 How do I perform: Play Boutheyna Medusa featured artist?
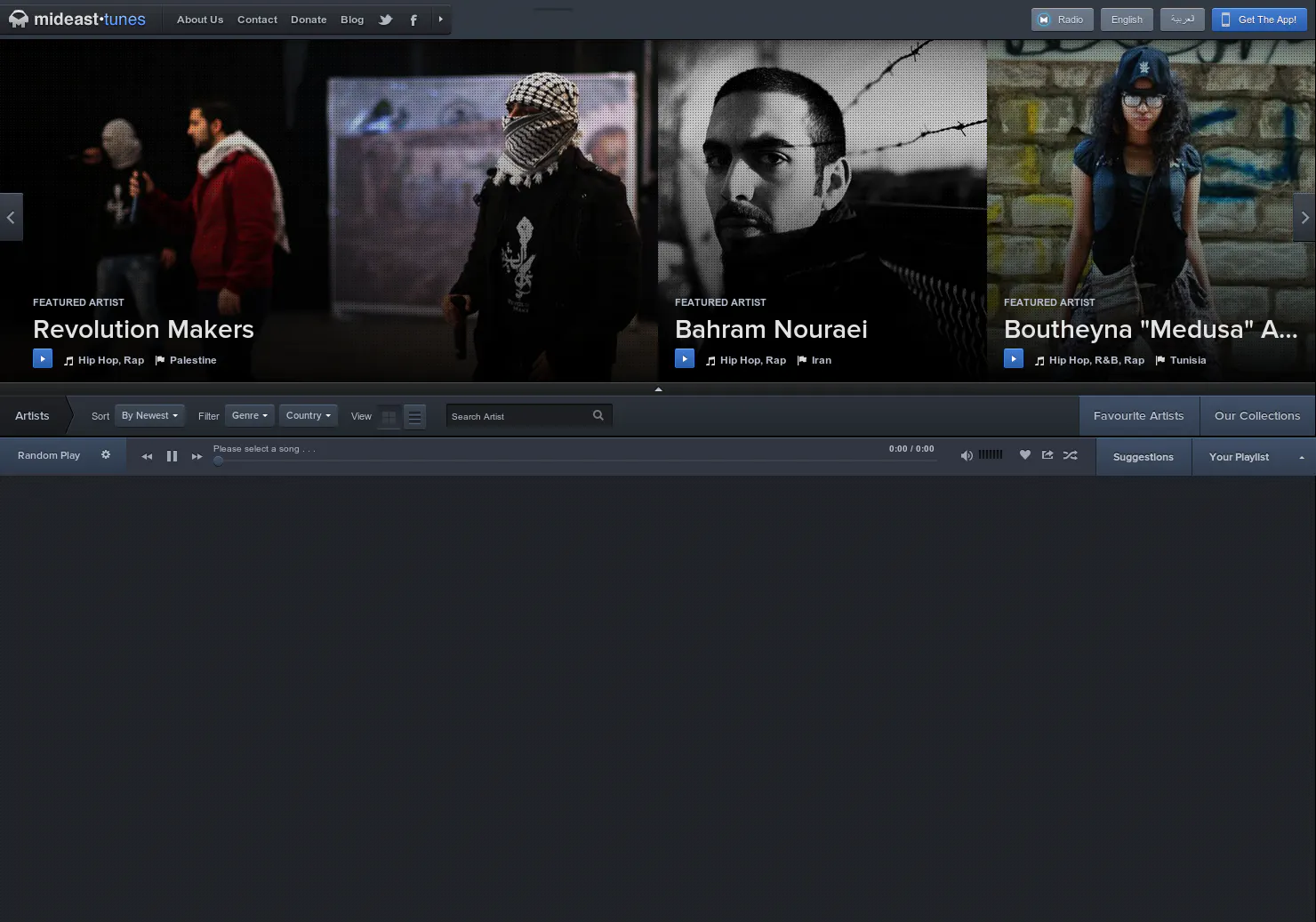tap(1014, 358)
